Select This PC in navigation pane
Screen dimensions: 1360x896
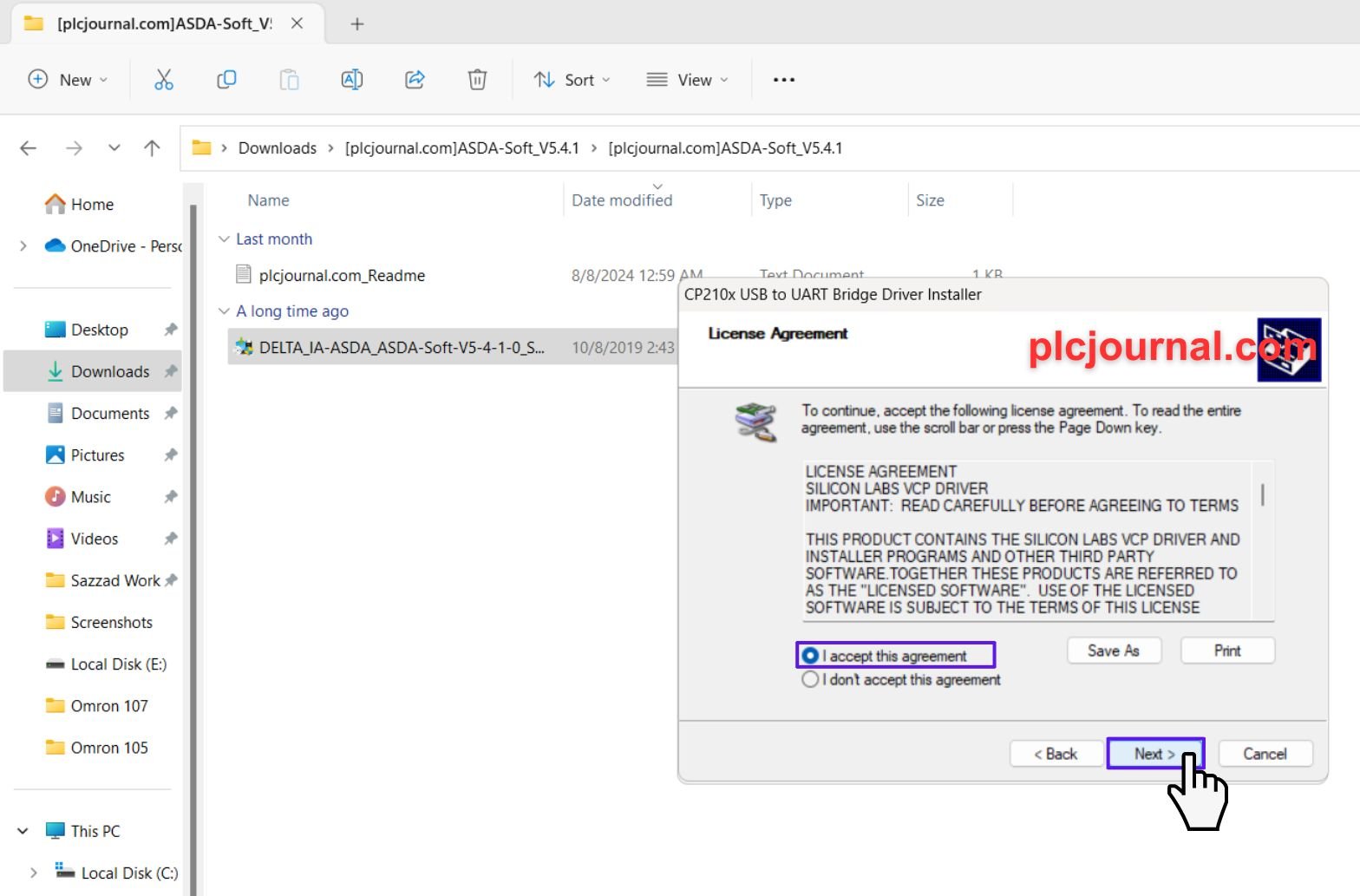pyautogui.click(x=82, y=831)
